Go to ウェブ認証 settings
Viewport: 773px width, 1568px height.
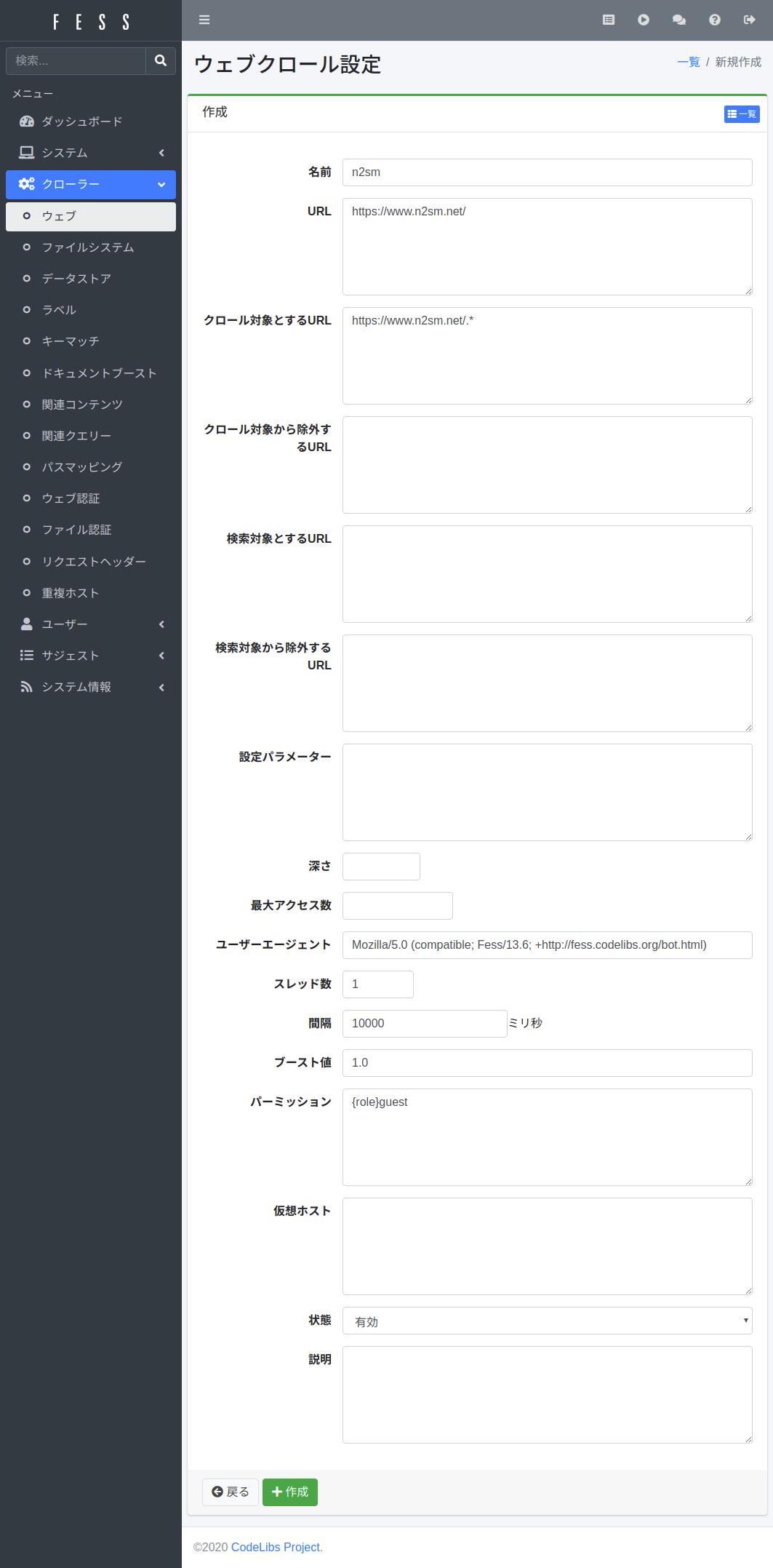(x=71, y=498)
